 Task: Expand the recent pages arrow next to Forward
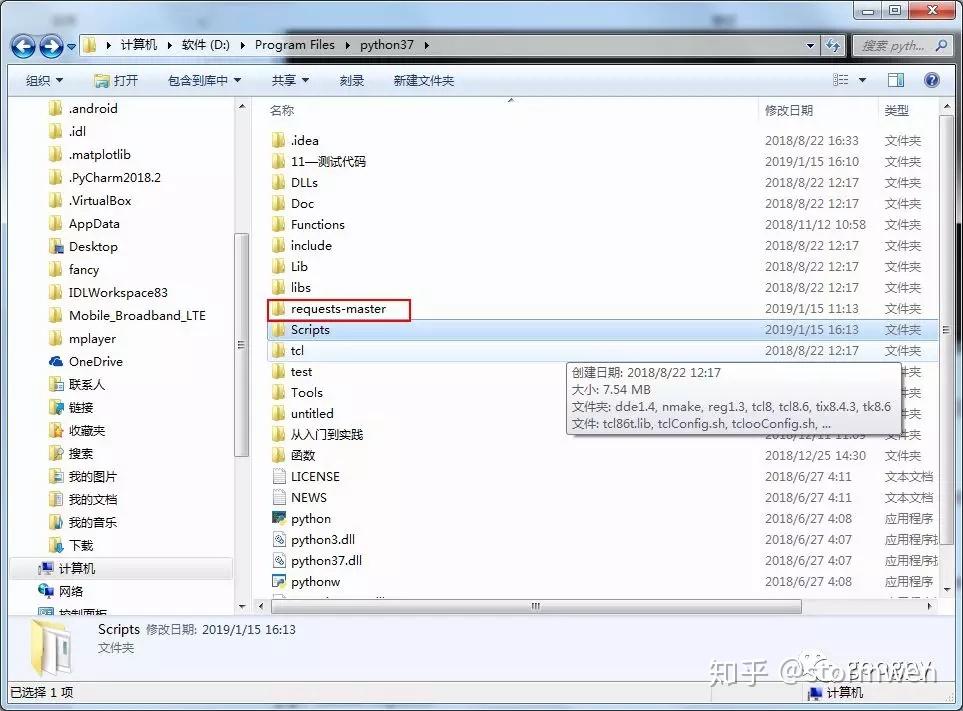pyautogui.click(x=71, y=47)
